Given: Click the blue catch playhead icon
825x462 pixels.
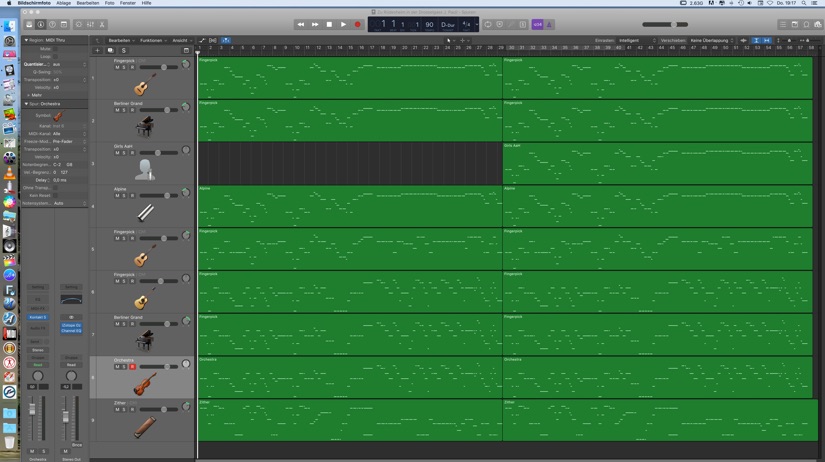Looking at the screenshot, I should 226,40.
